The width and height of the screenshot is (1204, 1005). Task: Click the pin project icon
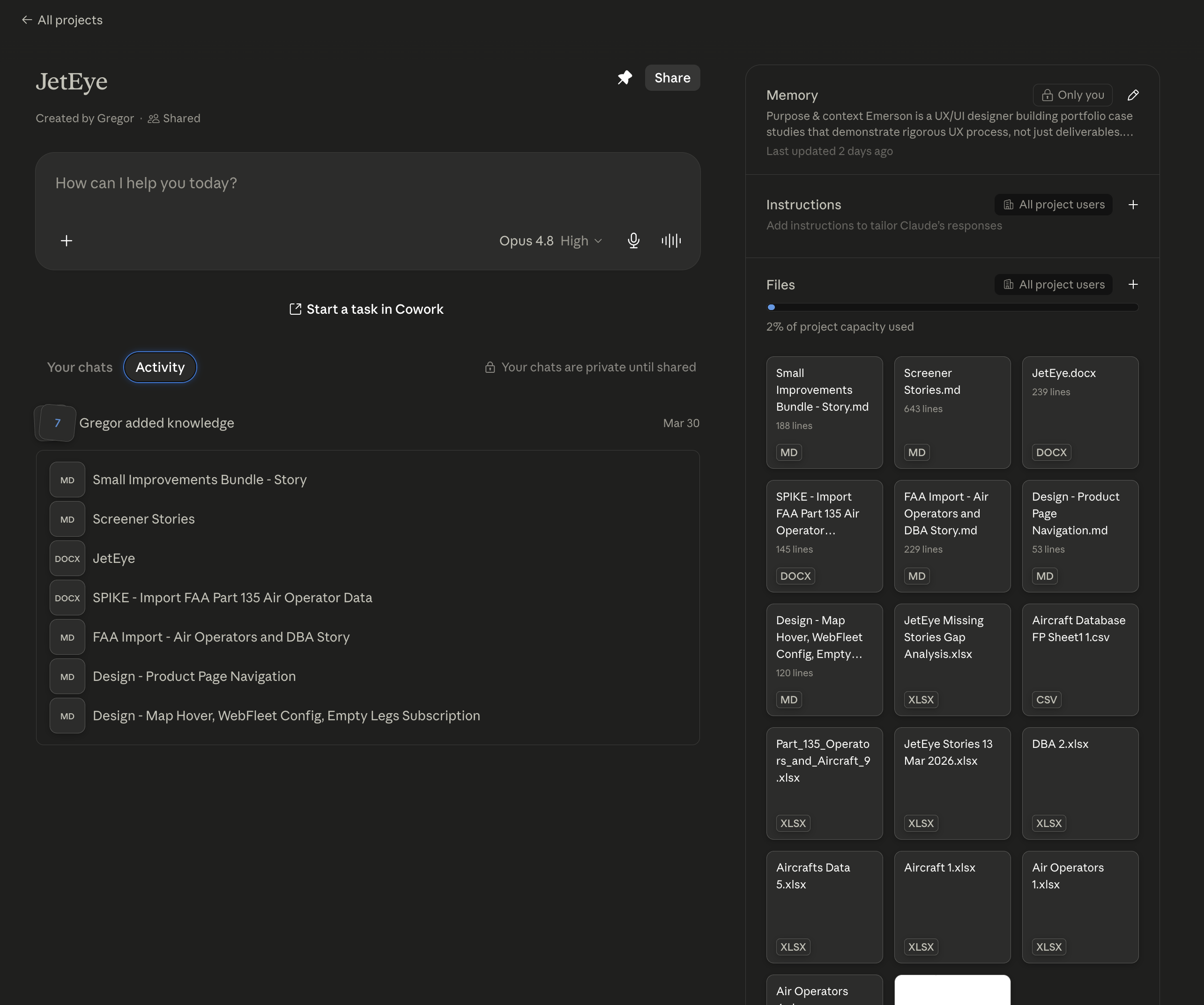624,77
